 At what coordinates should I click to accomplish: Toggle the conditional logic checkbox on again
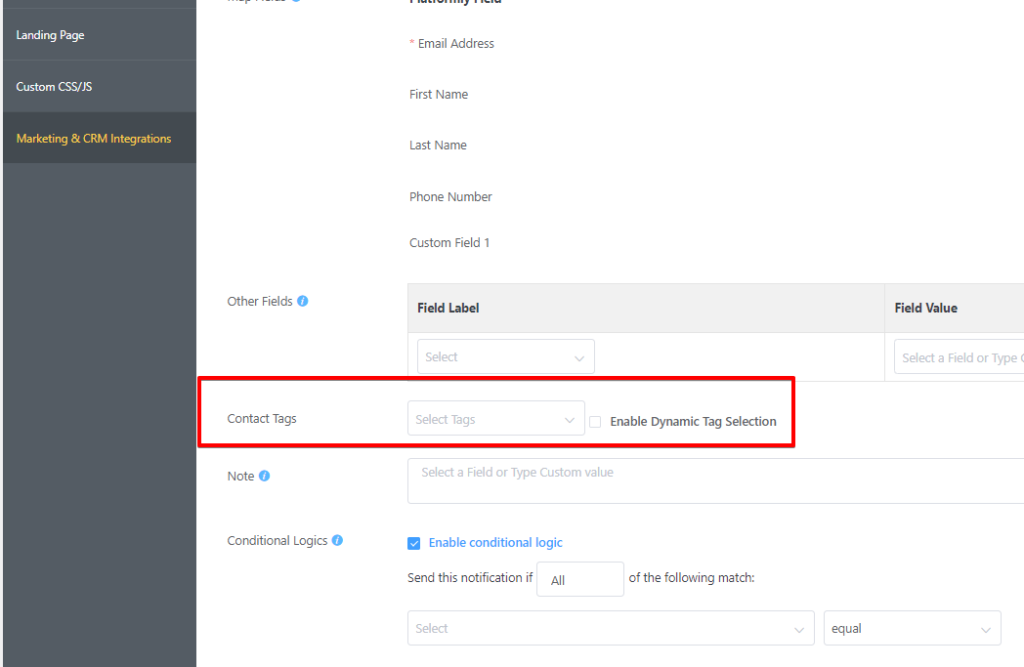coord(414,543)
